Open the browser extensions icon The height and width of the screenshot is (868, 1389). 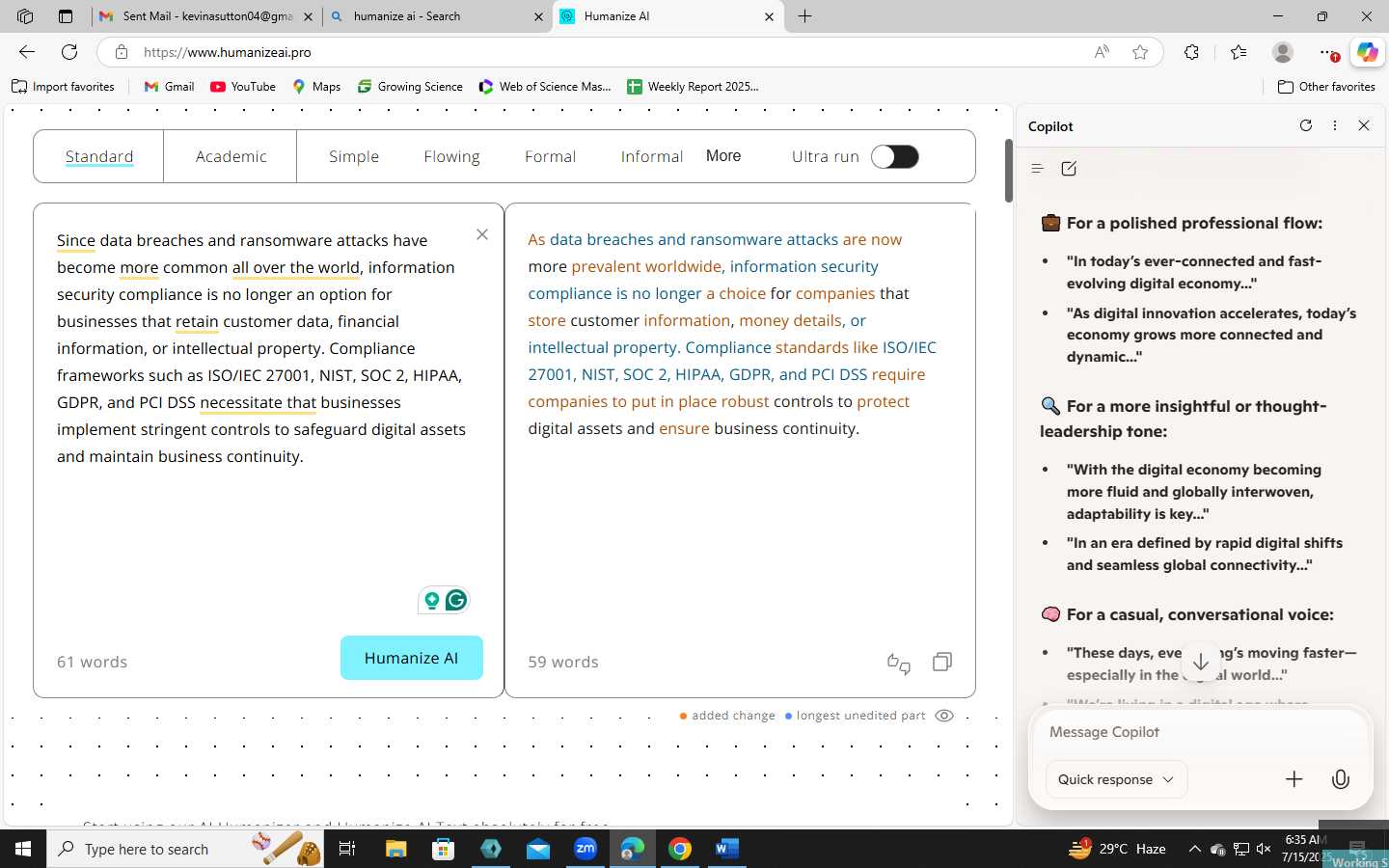(1192, 52)
